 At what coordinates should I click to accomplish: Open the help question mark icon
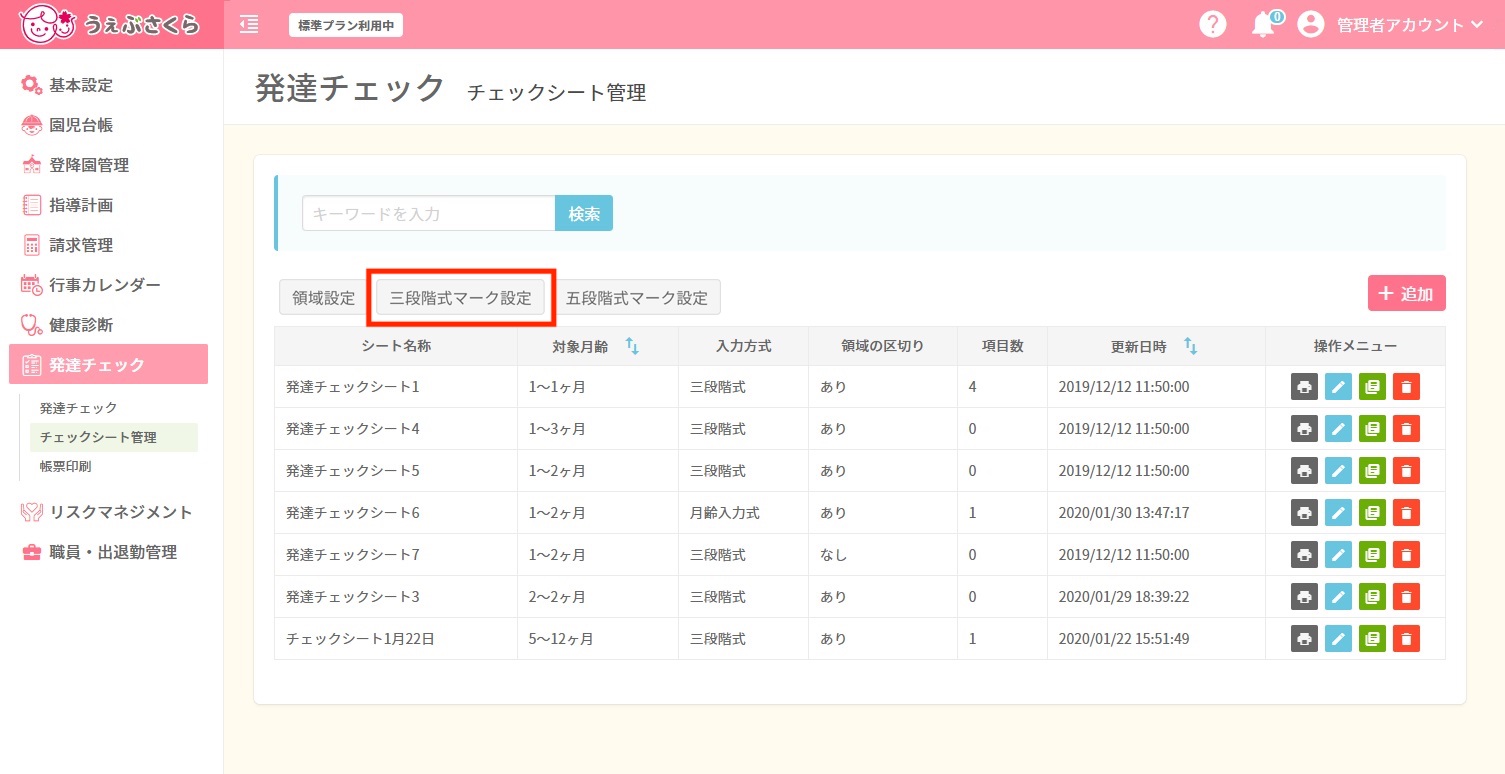1213,25
